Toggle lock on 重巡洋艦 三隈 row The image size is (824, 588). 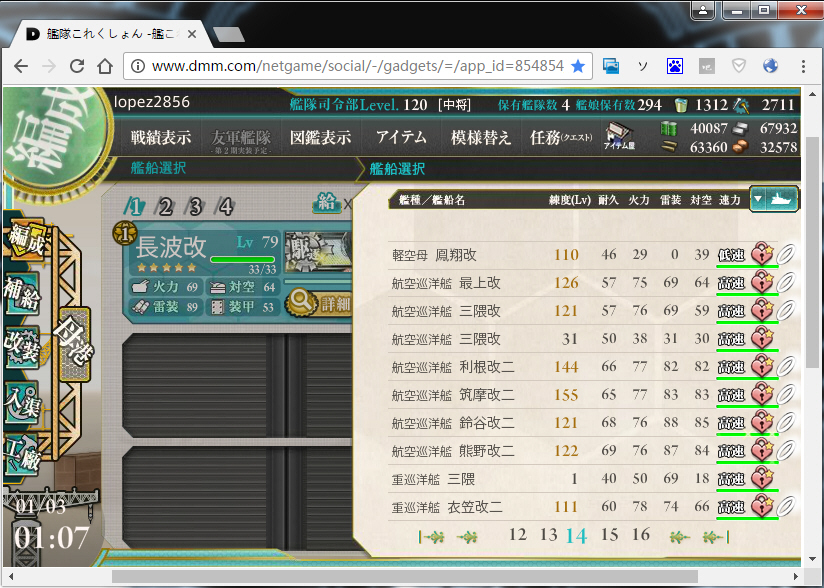[x=761, y=479]
